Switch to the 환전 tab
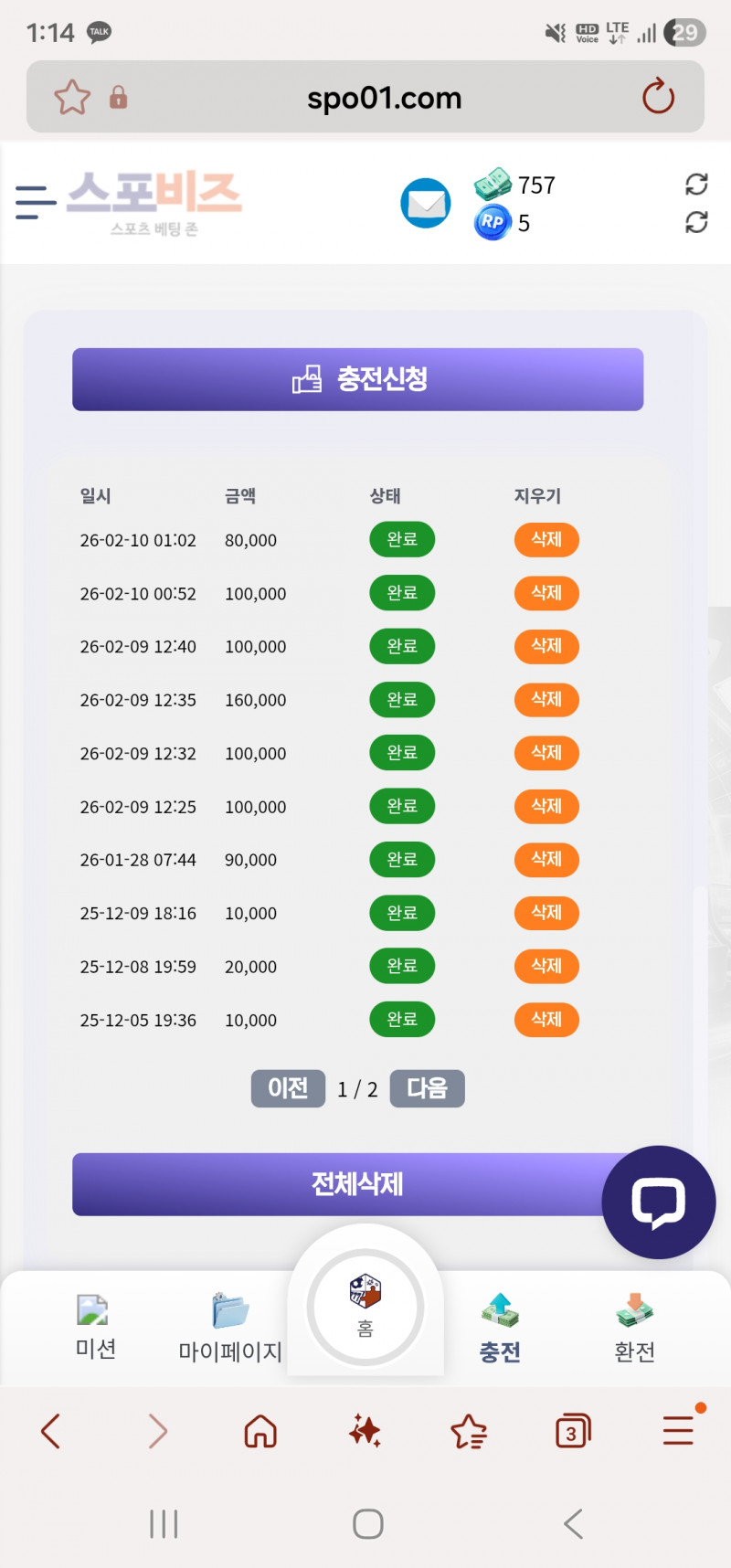This screenshot has height=1568, width=731. point(634,1327)
